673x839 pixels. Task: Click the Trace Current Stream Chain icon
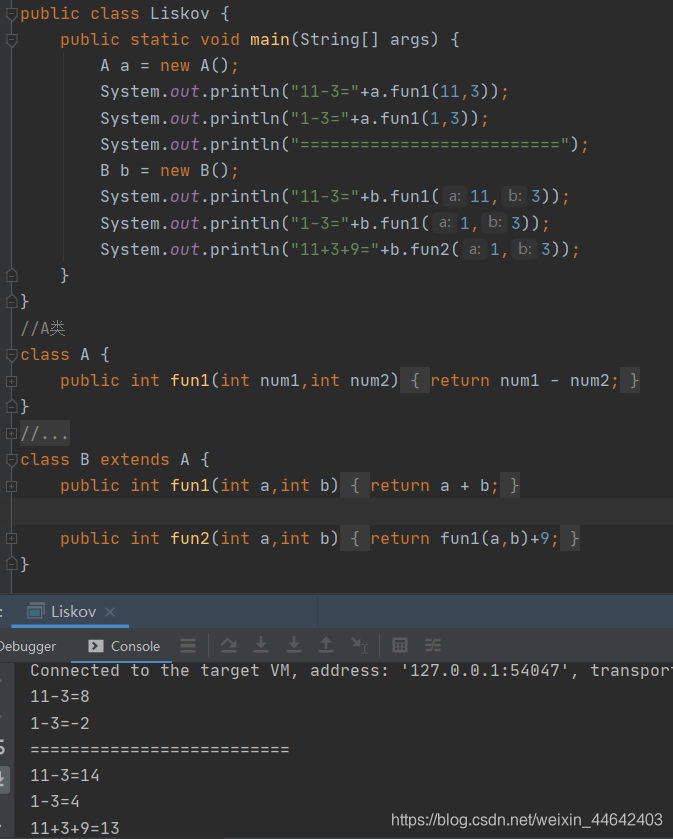(433, 646)
